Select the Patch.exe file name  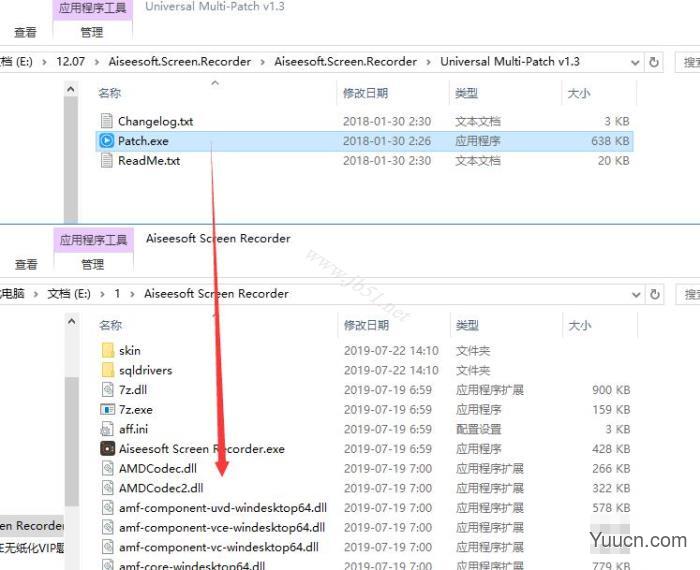pyautogui.click(x=143, y=141)
